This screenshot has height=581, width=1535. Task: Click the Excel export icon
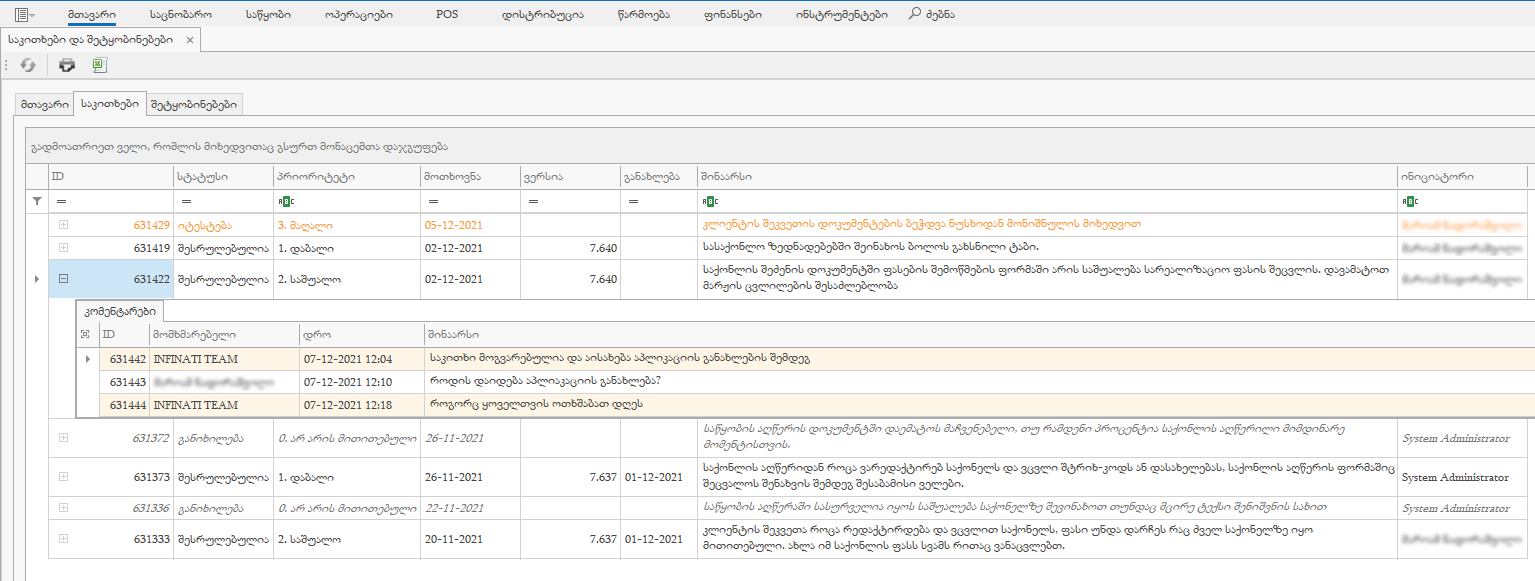pyautogui.click(x=99, y=65)
